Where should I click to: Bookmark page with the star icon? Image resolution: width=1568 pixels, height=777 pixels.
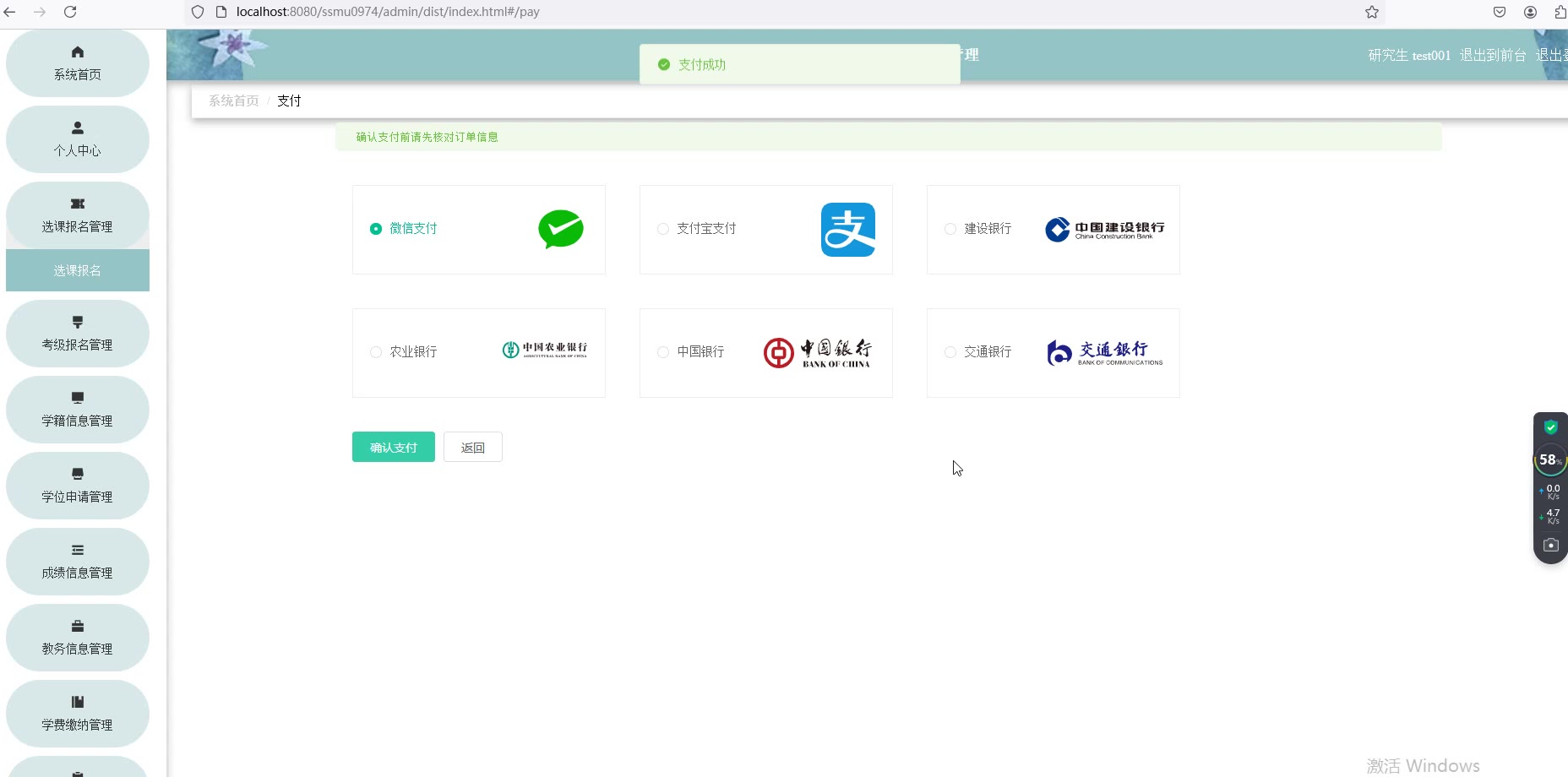(x=1372, y=12)
